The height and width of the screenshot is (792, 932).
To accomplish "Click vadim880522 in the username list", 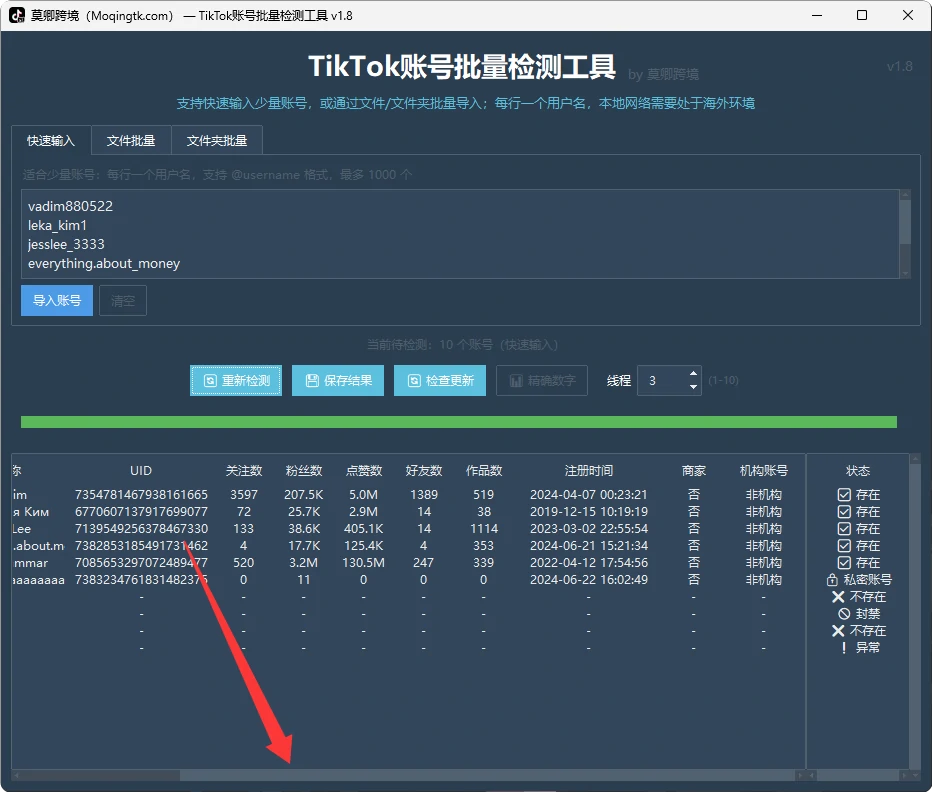I will coord(70,206).
